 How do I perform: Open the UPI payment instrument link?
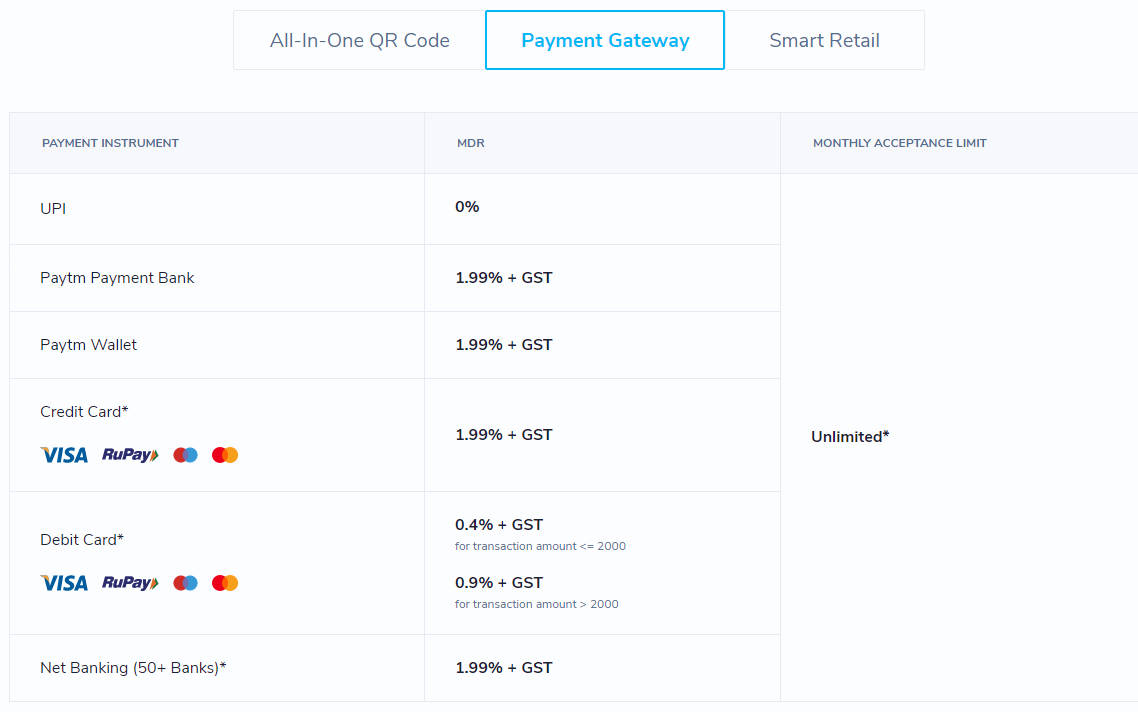click(x=53, y=208)
